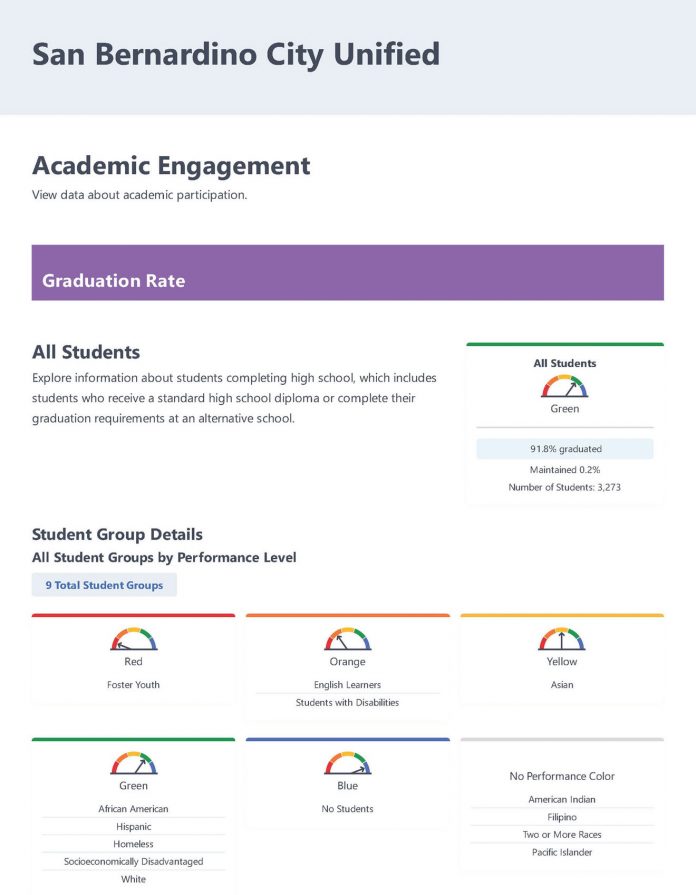696x895 pixels.
Task: Click the Blue performance gauge icon
Action: [x=348, y=763]
